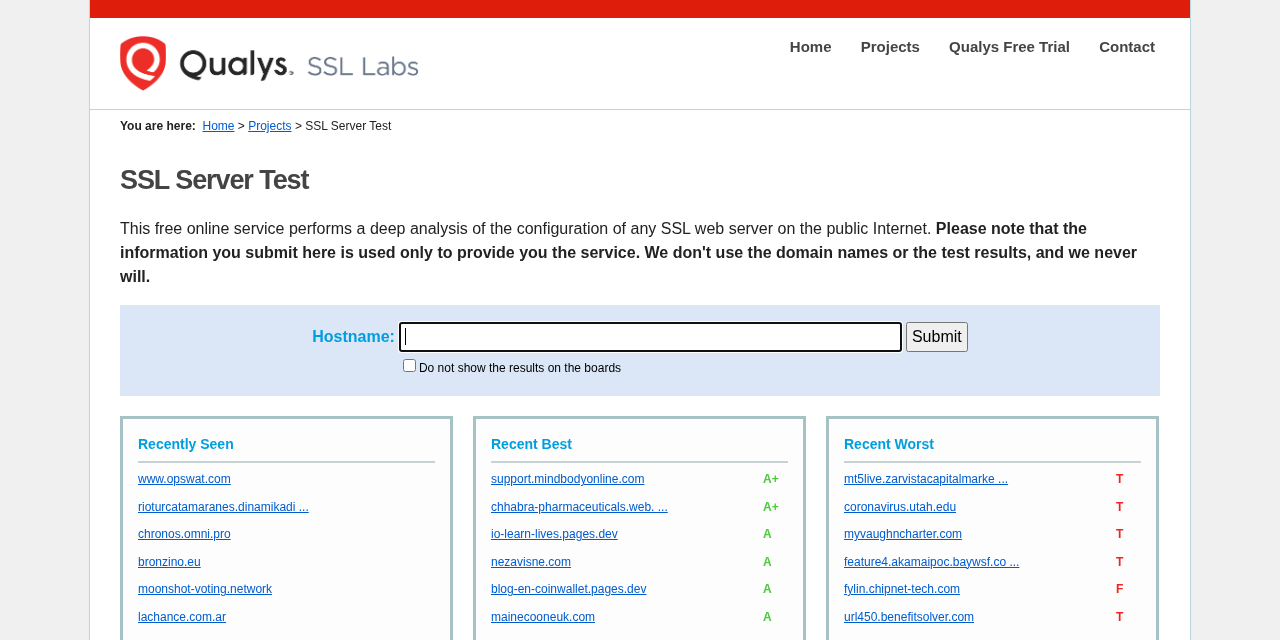
Task: Open the Qualys Free Trial menu item
Action: (1009, 47)
